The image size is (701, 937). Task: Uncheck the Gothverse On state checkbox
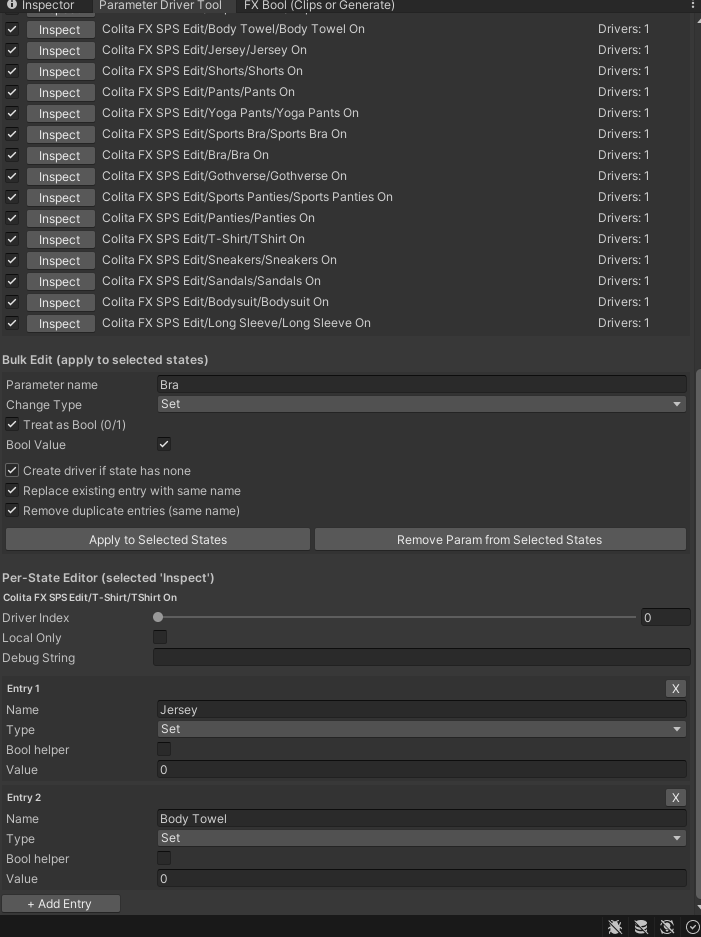pos(12,176)
